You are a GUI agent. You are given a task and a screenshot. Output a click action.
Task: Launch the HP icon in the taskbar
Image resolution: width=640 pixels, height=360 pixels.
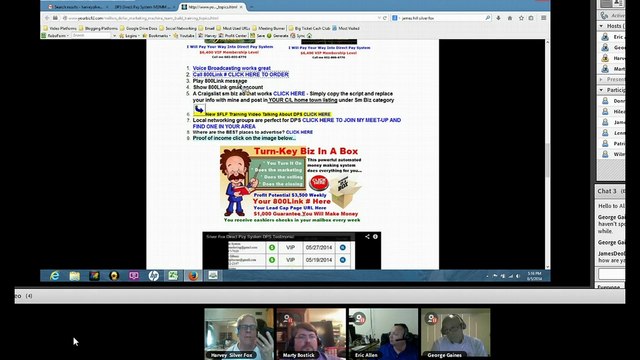(x=153, y=276)
